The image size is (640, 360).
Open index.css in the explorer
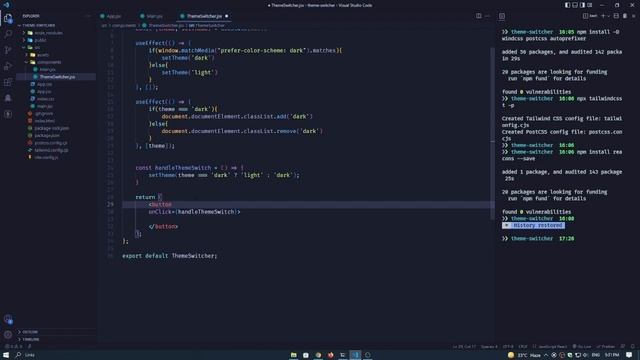pyautogui.click(x=45, y=99)
